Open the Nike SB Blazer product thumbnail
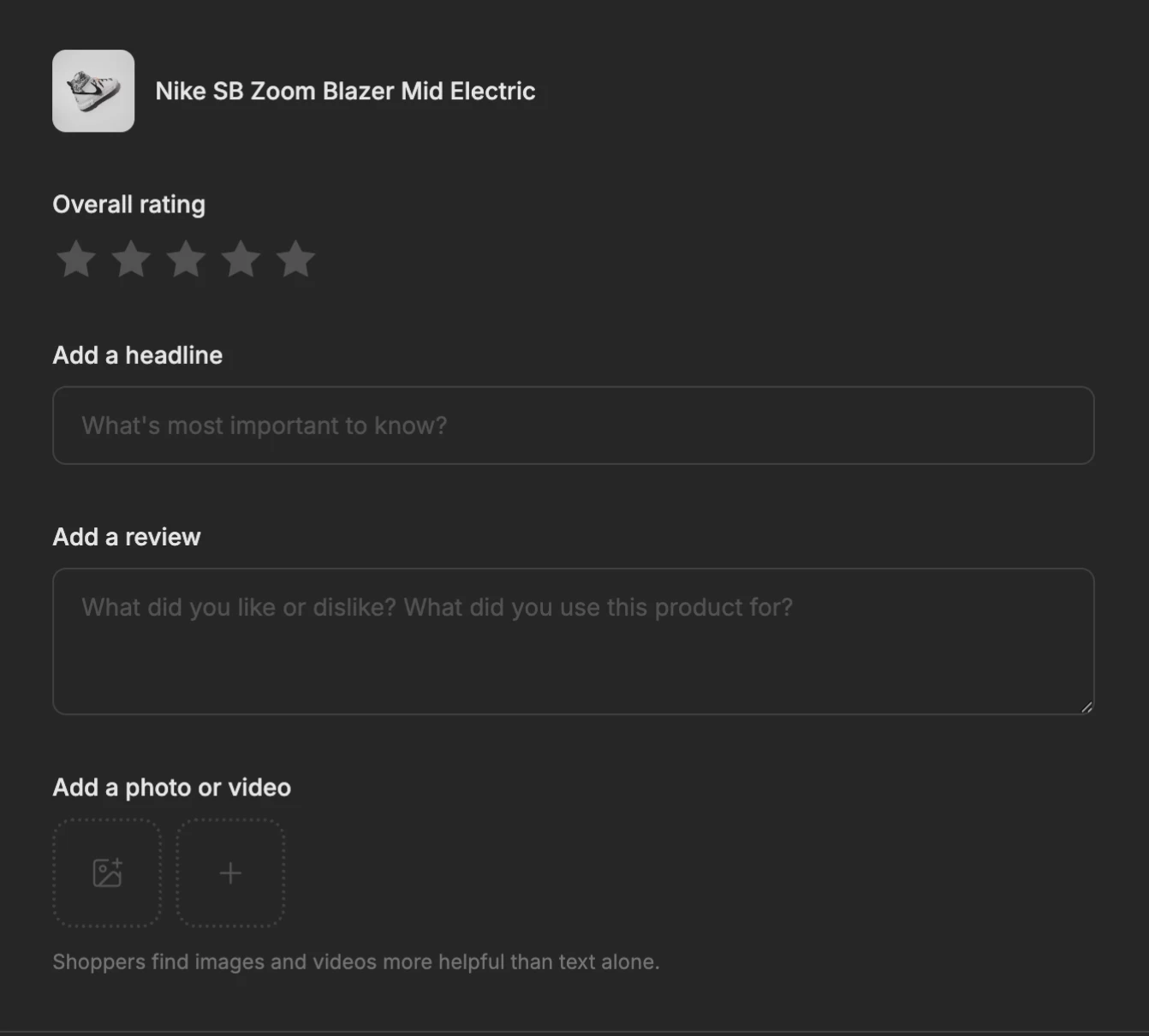The width and height of the screenshot is (1149, 1036). [x=93, y=91]
